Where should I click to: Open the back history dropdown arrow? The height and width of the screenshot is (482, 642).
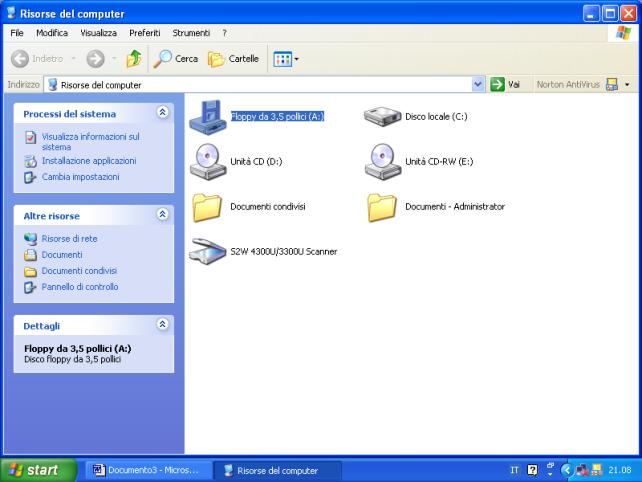pos(74,59)
